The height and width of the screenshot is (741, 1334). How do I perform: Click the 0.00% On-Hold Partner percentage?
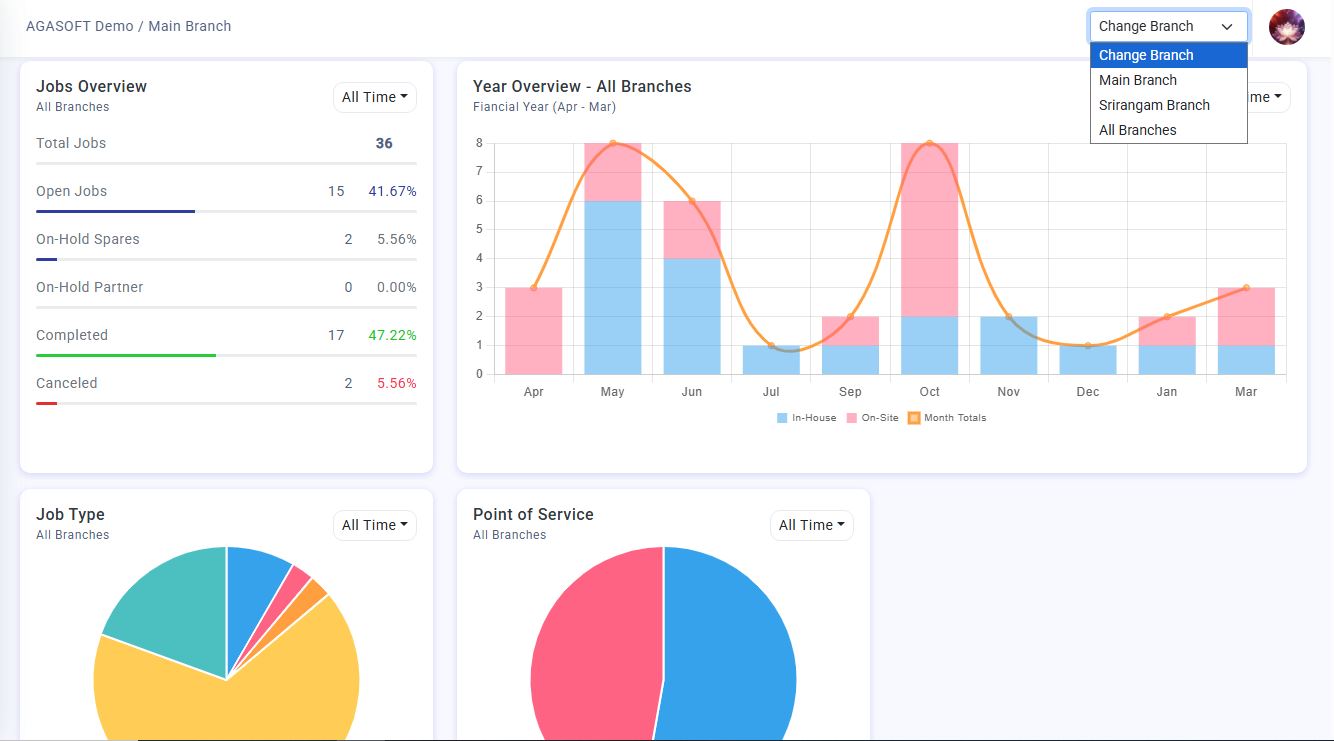[397, 287]
